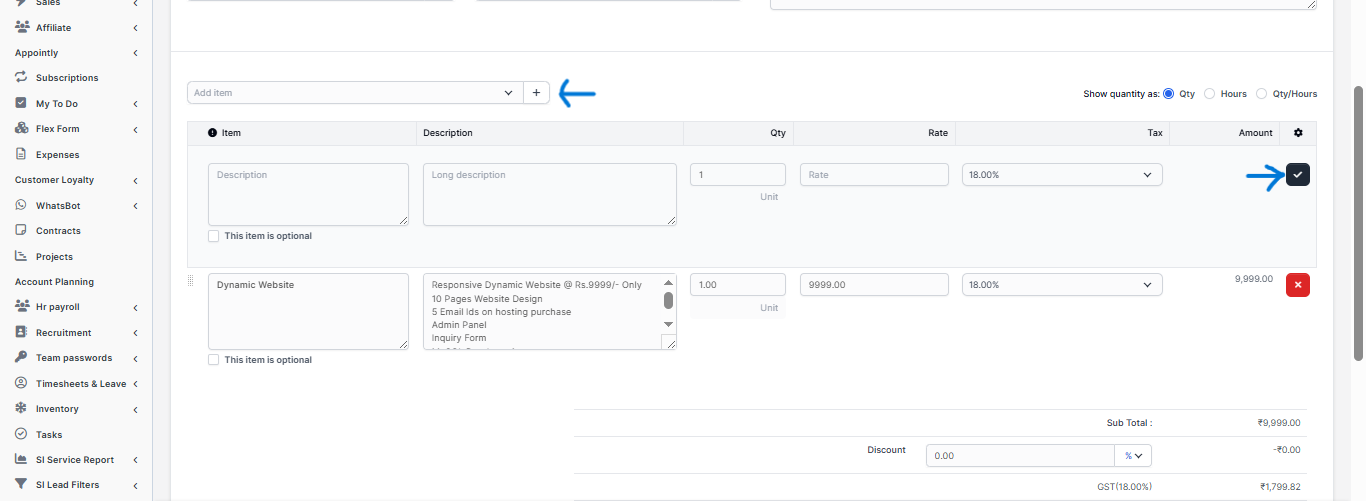
Task: Remove Dynamic Website item with red X
Action: click(x=1297, y=285)
